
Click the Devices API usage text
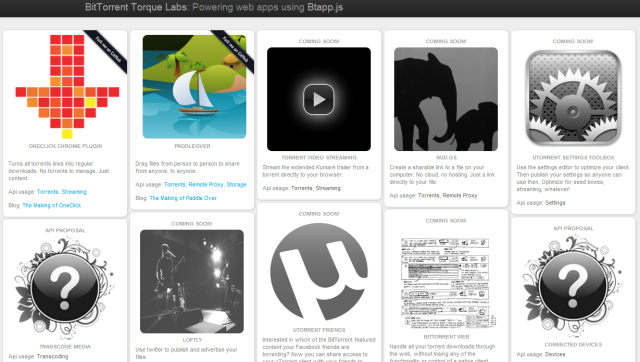click(555, 355)
